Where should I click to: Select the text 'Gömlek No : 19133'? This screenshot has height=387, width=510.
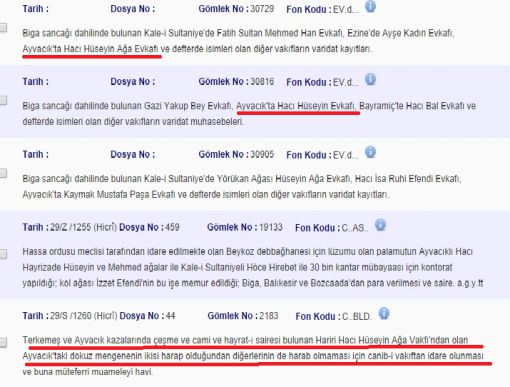click(x=245, y=227)
